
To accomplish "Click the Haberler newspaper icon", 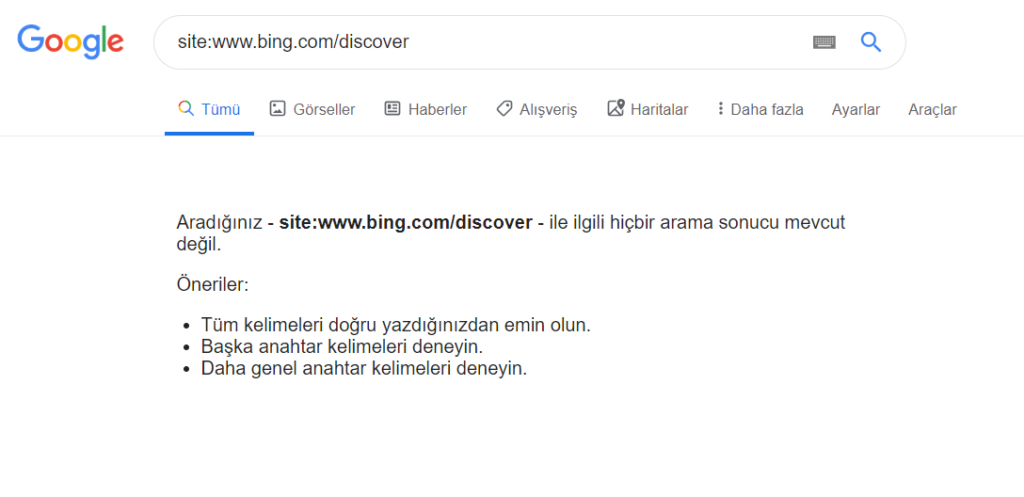I will coord(392,108).
